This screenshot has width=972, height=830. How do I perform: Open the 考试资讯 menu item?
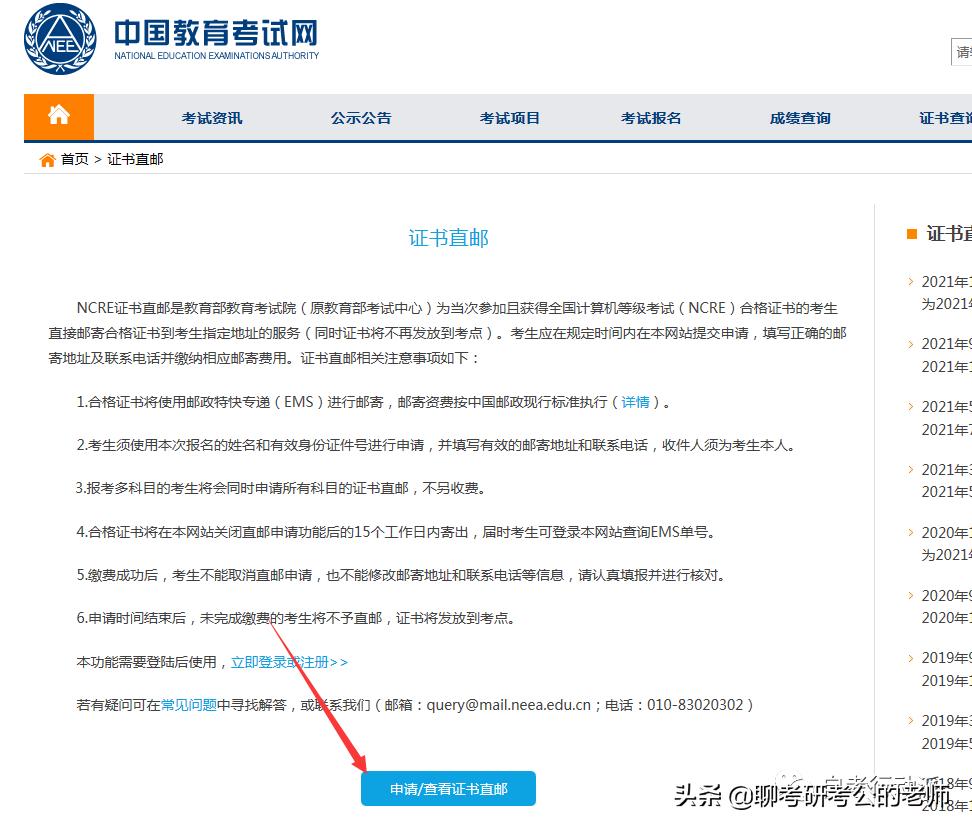[211, 117]
